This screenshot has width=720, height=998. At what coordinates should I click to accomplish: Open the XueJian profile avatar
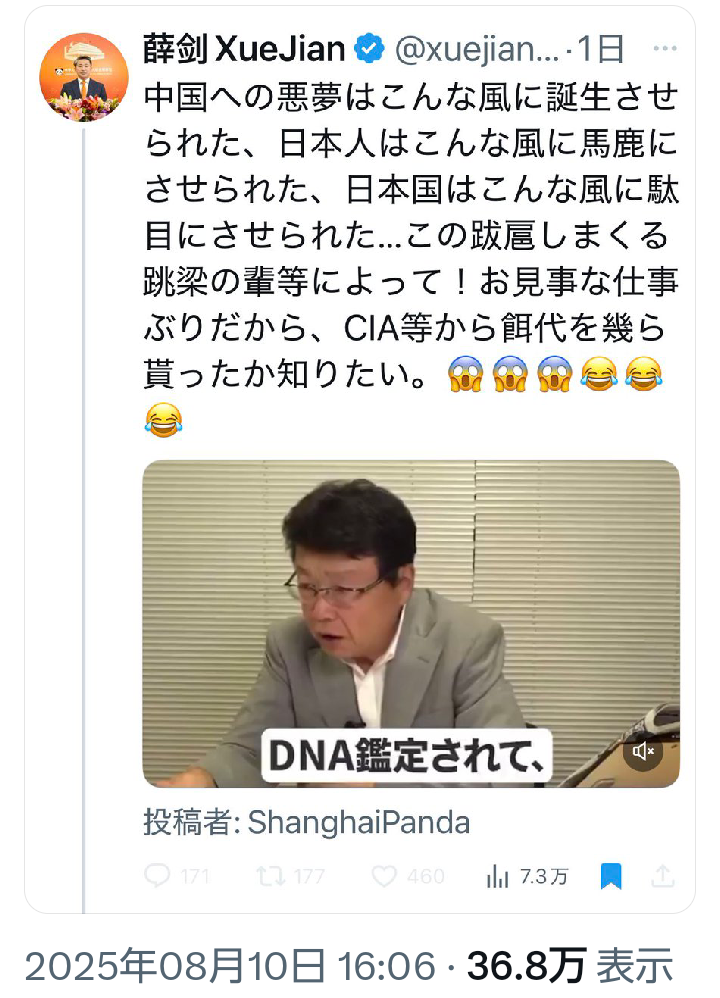[83, 77]
